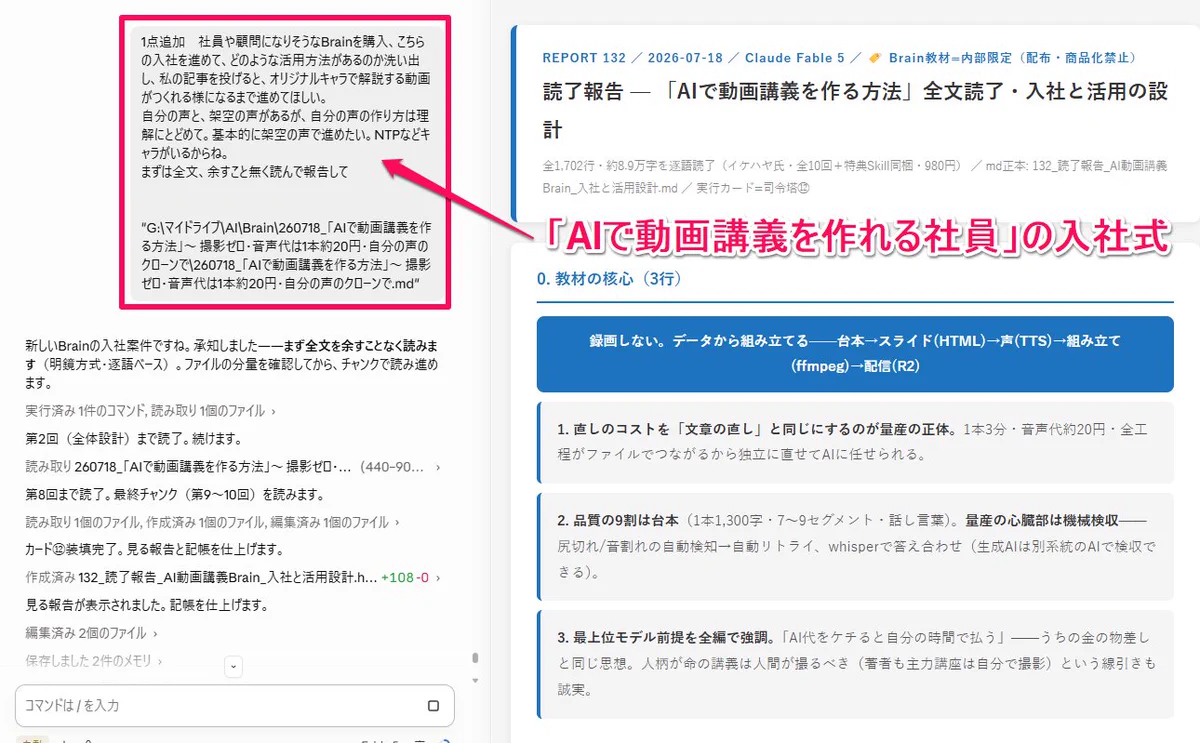1200x743 pixels.
Task: Click the blue banner '録画しない。データから組み立てる'
Action: (855, 354)
